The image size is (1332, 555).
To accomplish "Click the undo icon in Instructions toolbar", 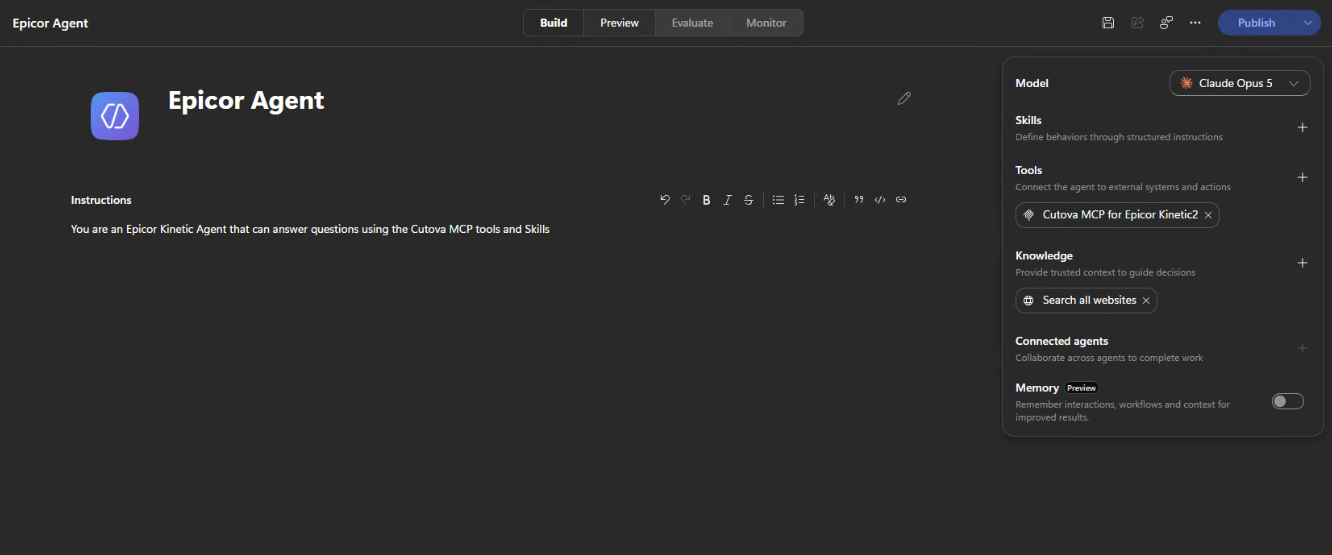I will (665, 200).
